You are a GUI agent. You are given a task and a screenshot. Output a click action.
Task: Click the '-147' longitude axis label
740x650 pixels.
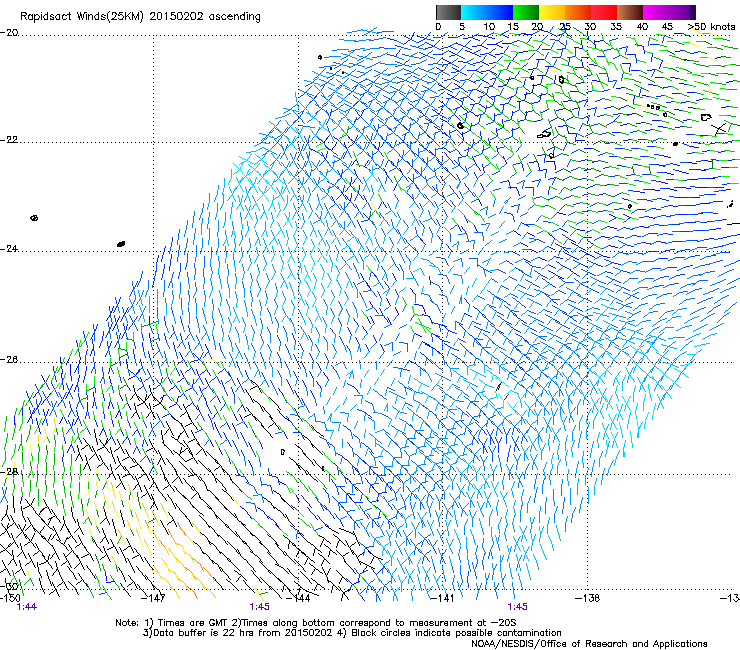tap(154, 598)
